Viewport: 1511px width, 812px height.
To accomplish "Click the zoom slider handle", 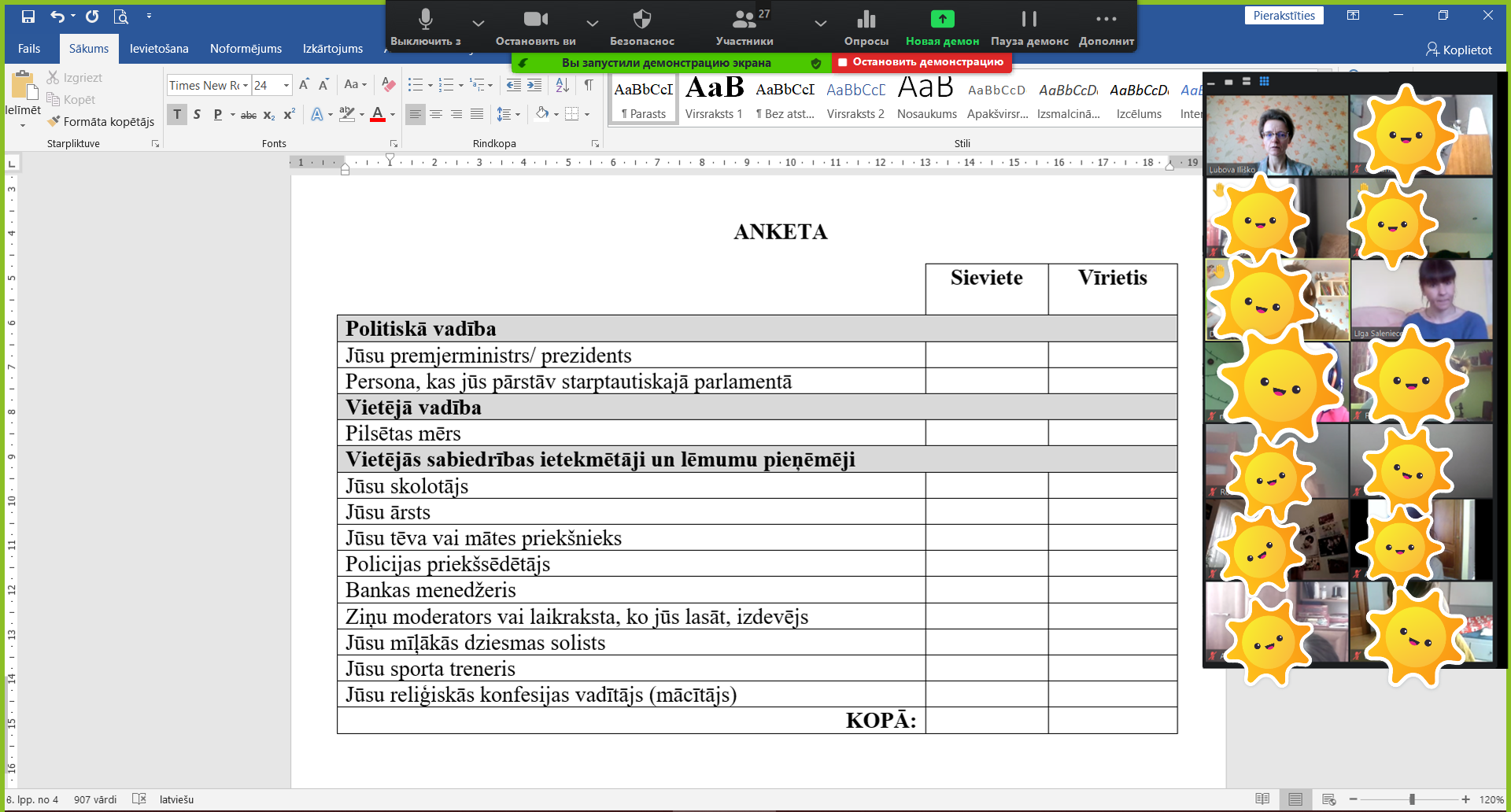I will (x=1412, y=799).
